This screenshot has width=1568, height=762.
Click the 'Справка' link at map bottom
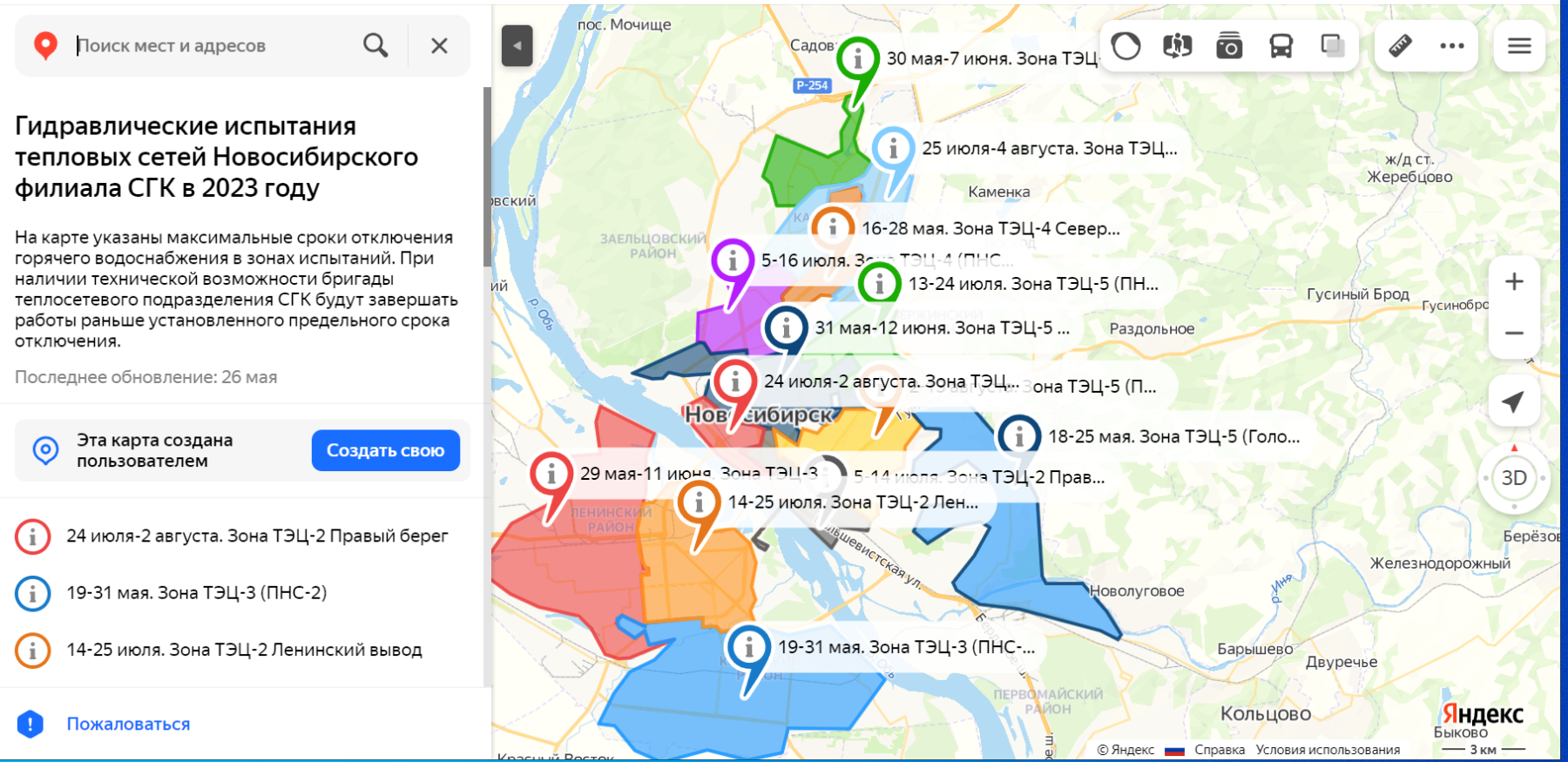point(1219,750)
